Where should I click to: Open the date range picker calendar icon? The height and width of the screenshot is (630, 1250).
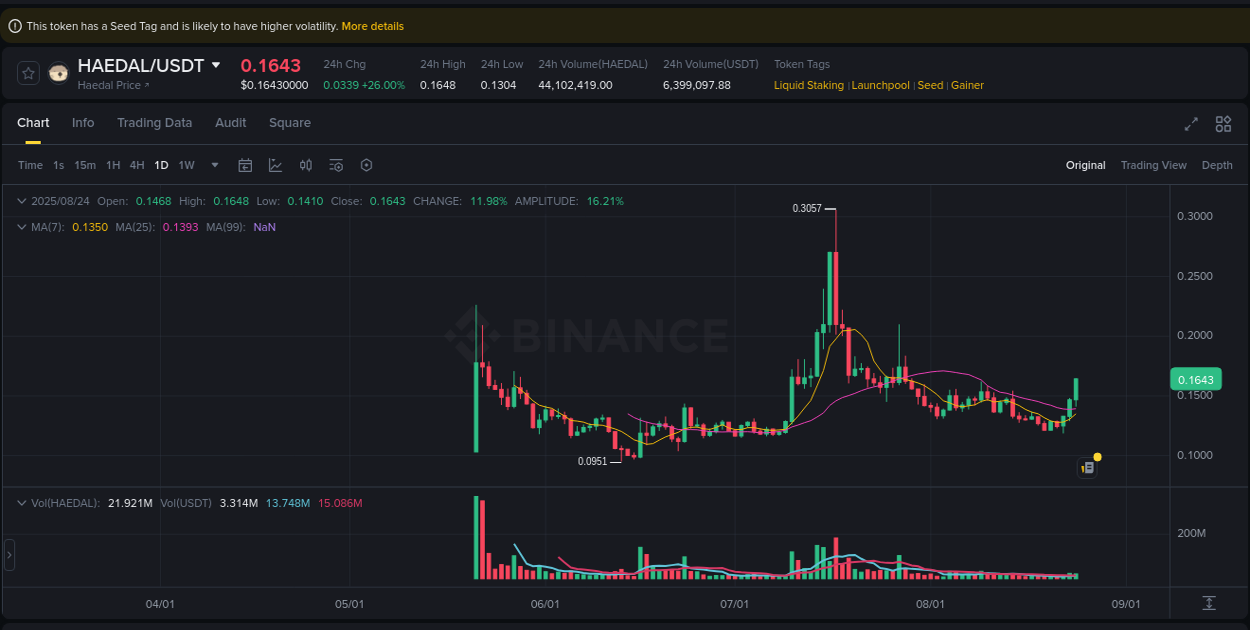(245, 165)
